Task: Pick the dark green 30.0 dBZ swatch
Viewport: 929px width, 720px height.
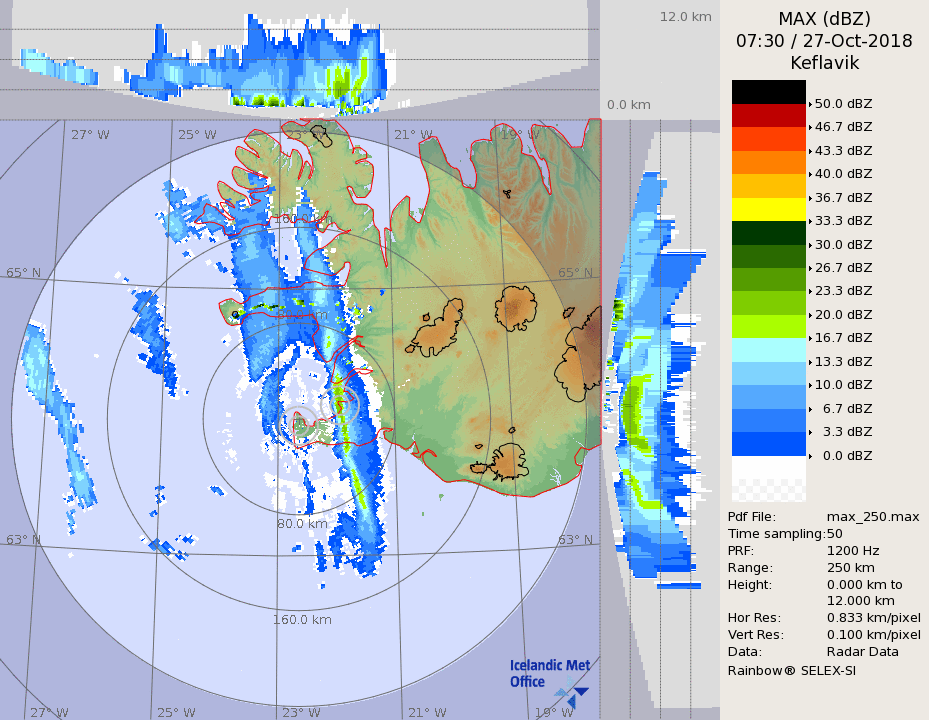Action: [x=768, y=233]
